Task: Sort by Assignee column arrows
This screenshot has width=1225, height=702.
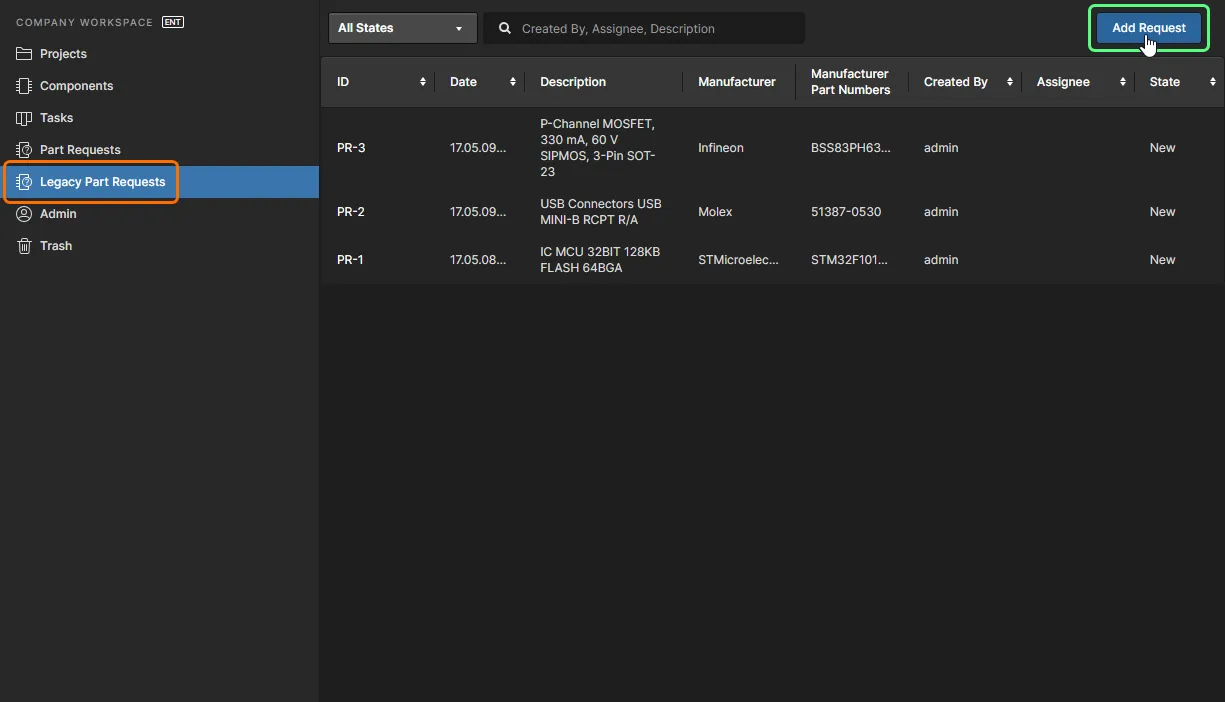Action: coord(1123,82)
